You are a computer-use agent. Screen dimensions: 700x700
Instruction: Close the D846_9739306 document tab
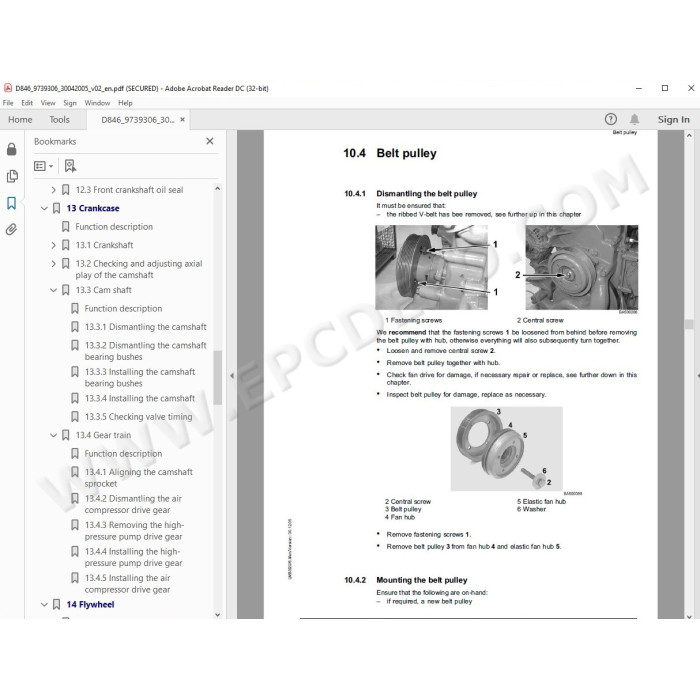pyautogui.click(x=182, y=120)
